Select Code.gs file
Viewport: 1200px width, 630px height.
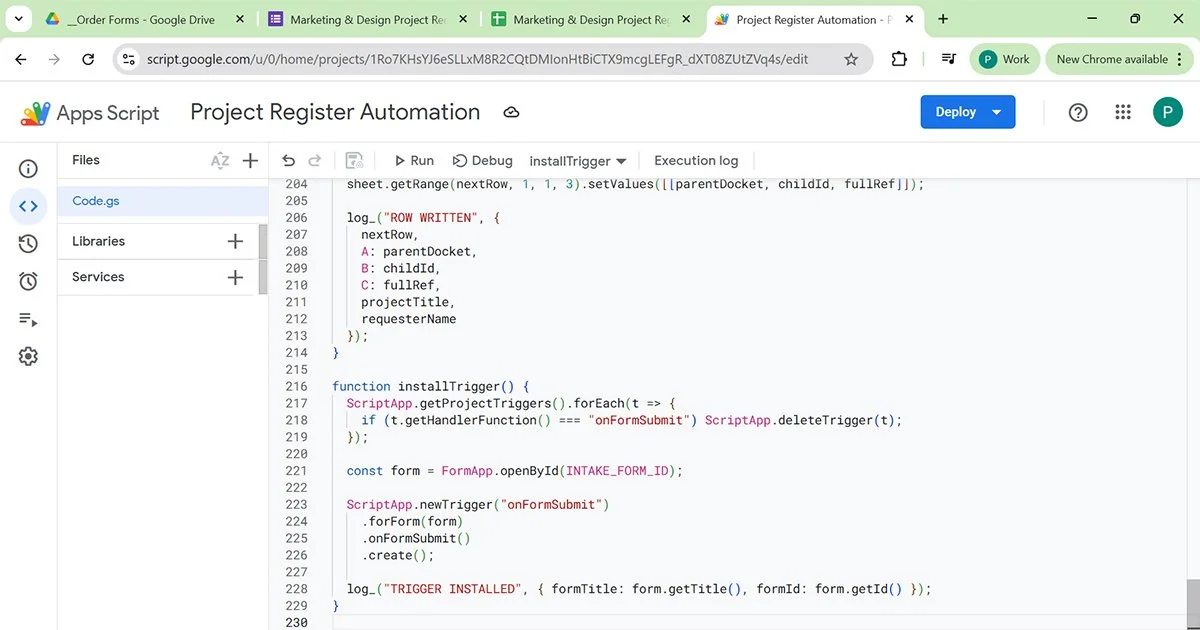point(163,201)
